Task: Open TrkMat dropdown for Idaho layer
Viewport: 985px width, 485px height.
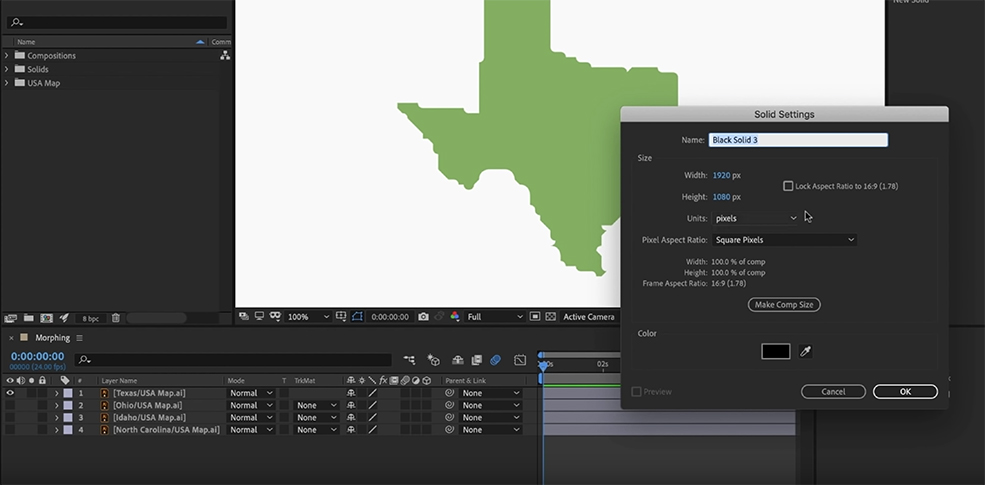Action: click(317, 418)
